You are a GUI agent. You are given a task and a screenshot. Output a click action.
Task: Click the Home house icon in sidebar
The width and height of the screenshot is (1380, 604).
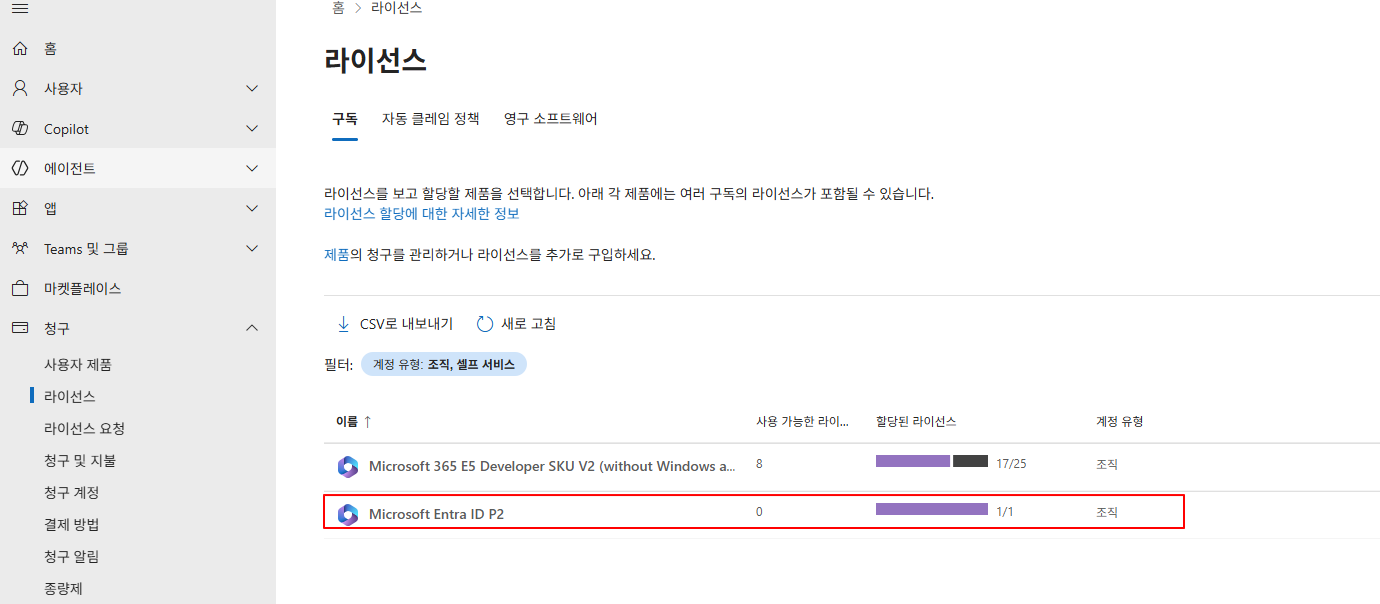pyautogui.click(x=20, y=49)
